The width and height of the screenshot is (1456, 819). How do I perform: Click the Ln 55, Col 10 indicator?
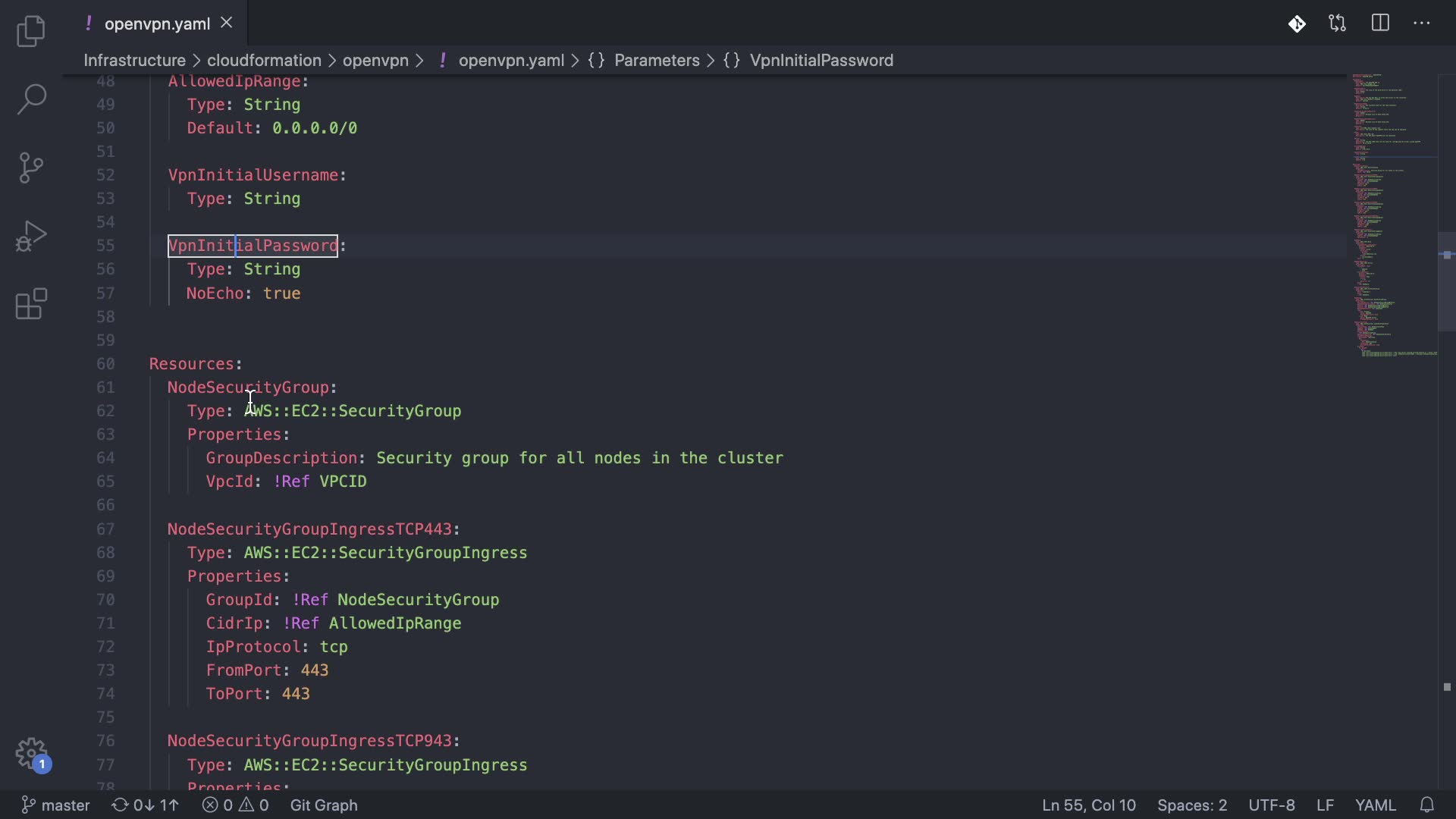[1088, 805]
